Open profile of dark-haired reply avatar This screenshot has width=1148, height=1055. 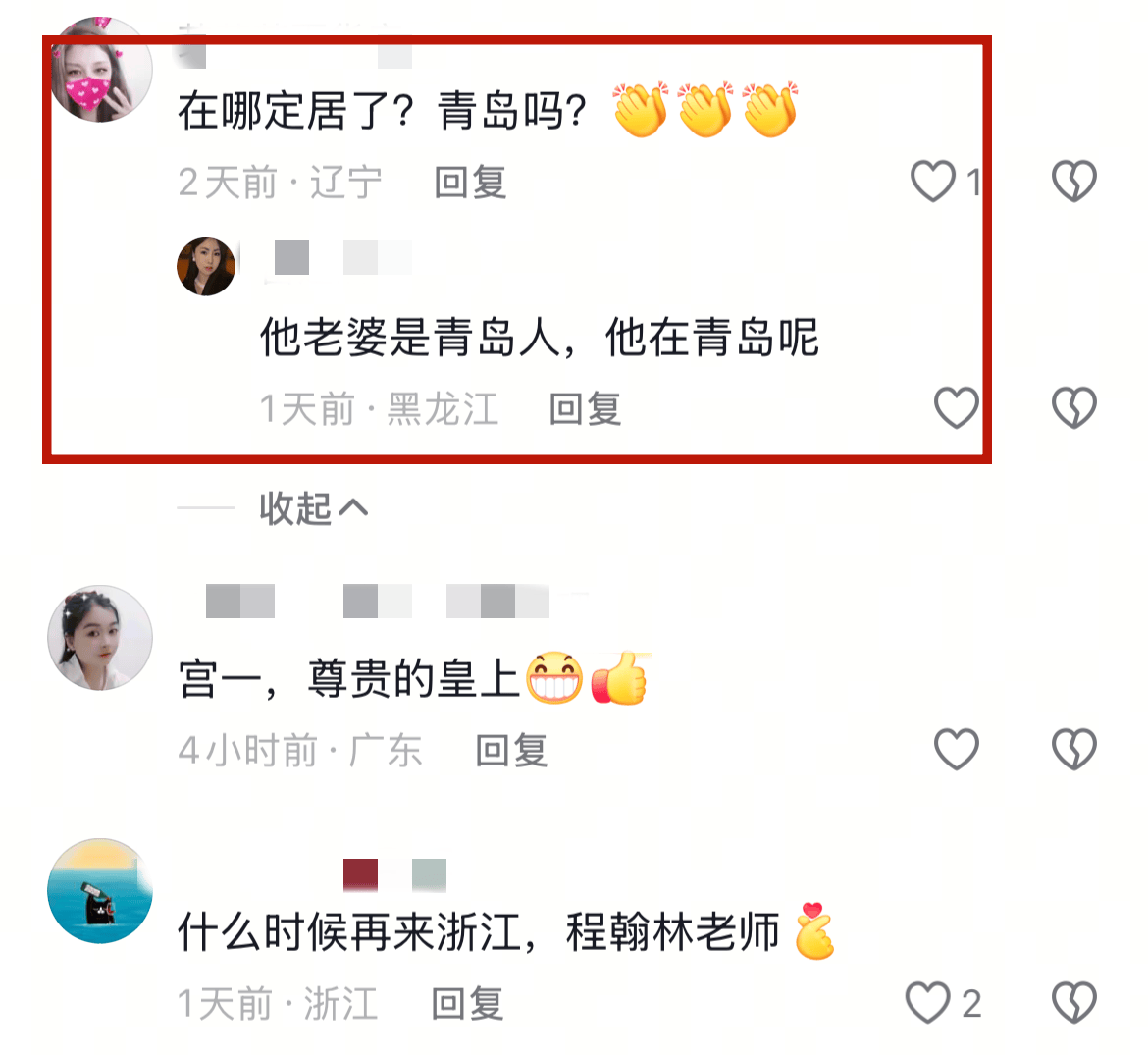pyautogui.click(x=206, y=267)
